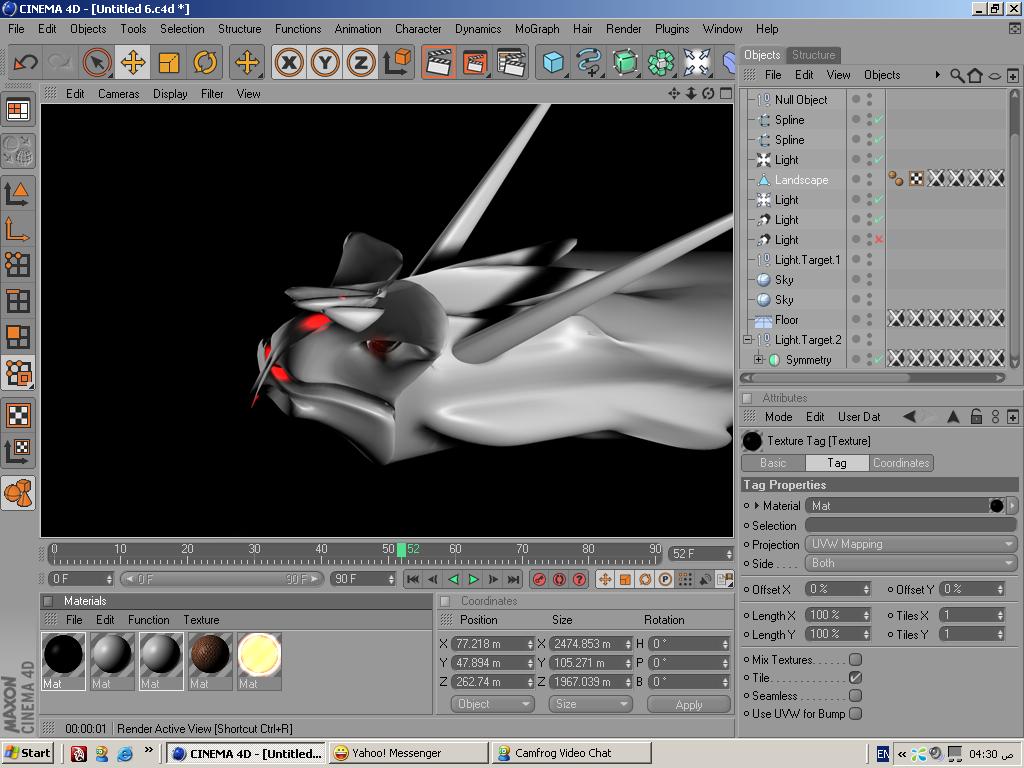Toggle automatic keyframing button
The image size is (1024, 768).
559,579
